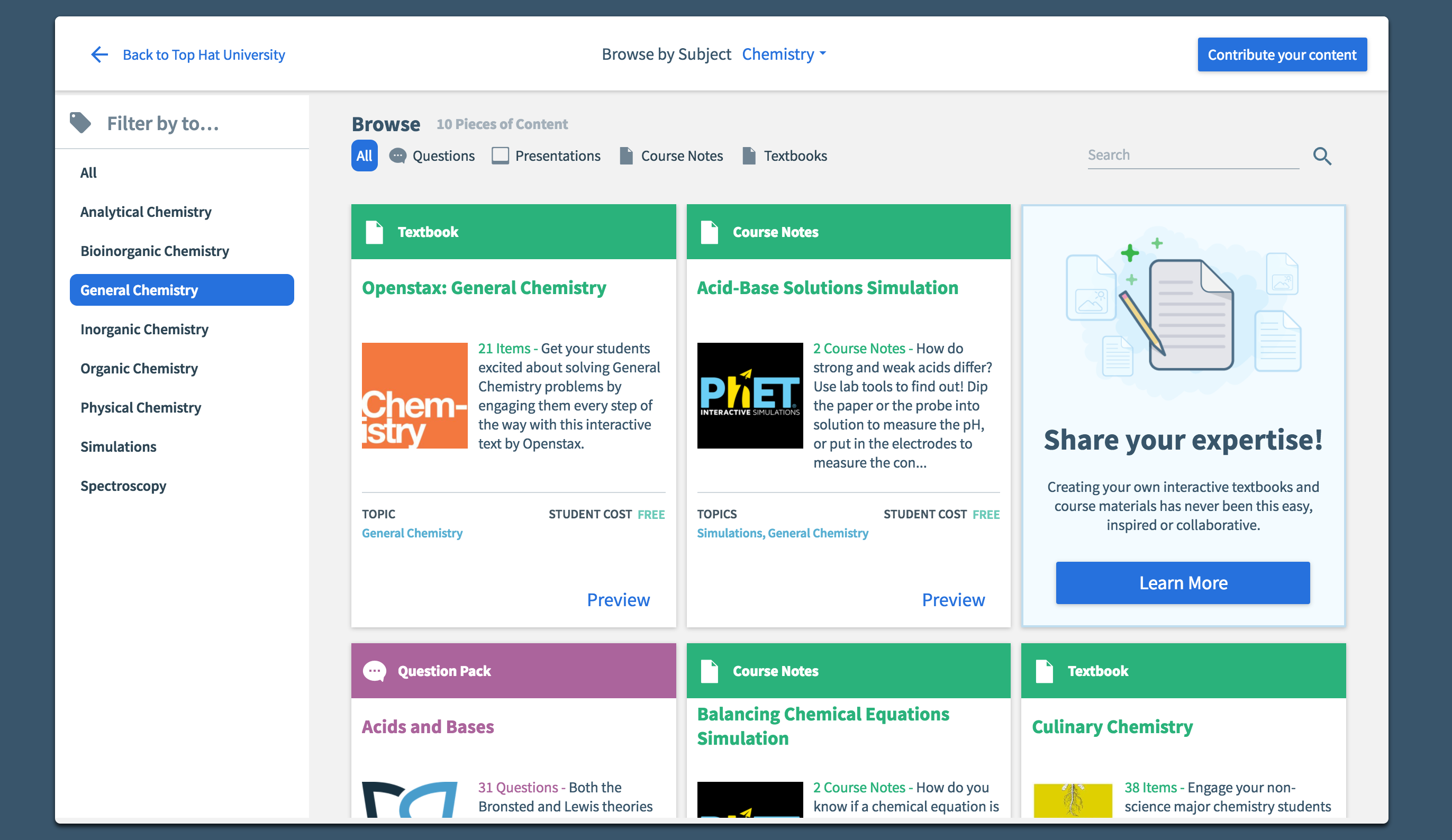This screenshot has width=1452, height=840.
Task: Click the Question Pack bubble icon header
Action: (x=375, y=671)
